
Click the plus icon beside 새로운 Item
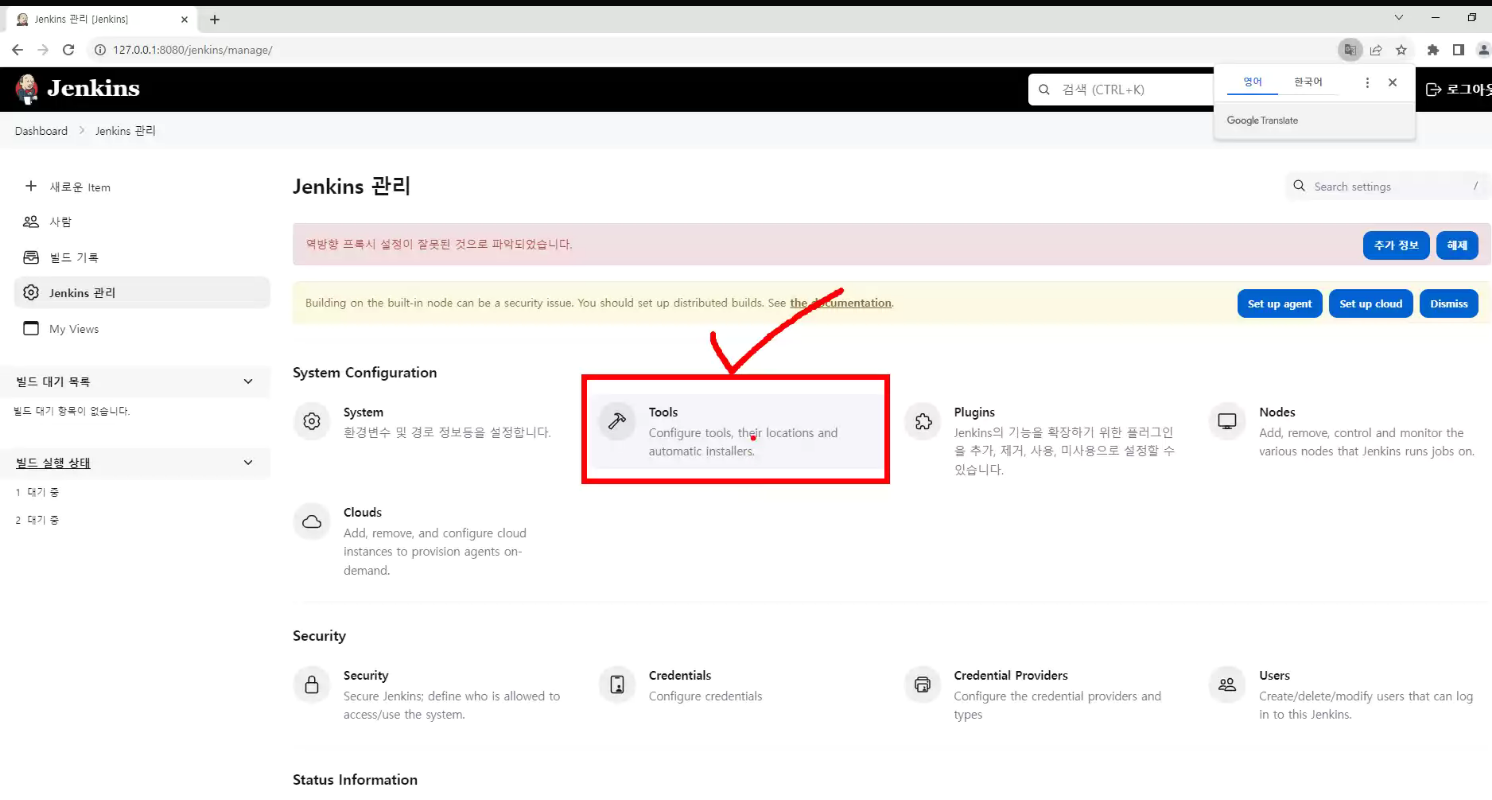pos(31,187)
